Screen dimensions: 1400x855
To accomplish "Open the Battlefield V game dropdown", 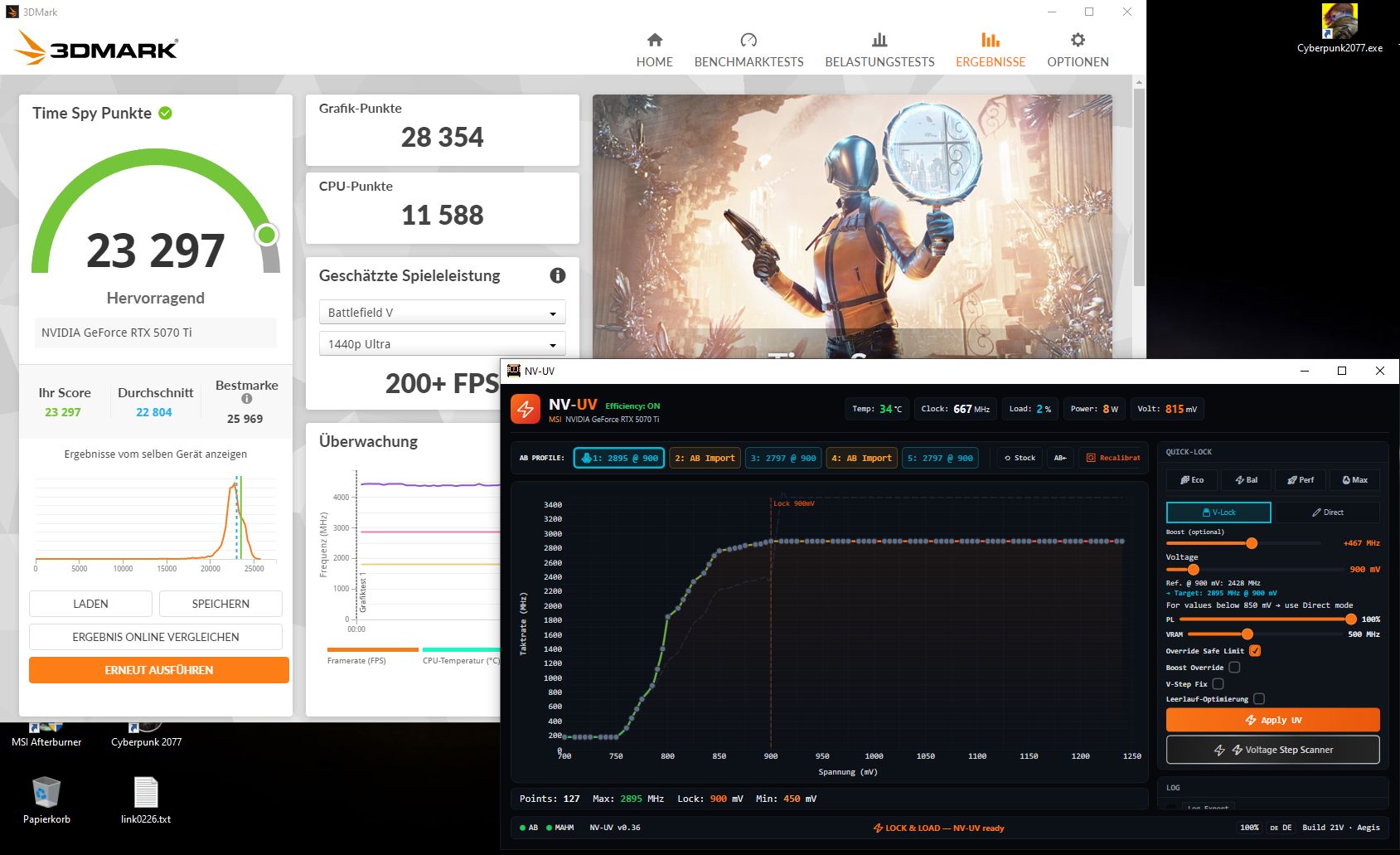I will (442, 313).
